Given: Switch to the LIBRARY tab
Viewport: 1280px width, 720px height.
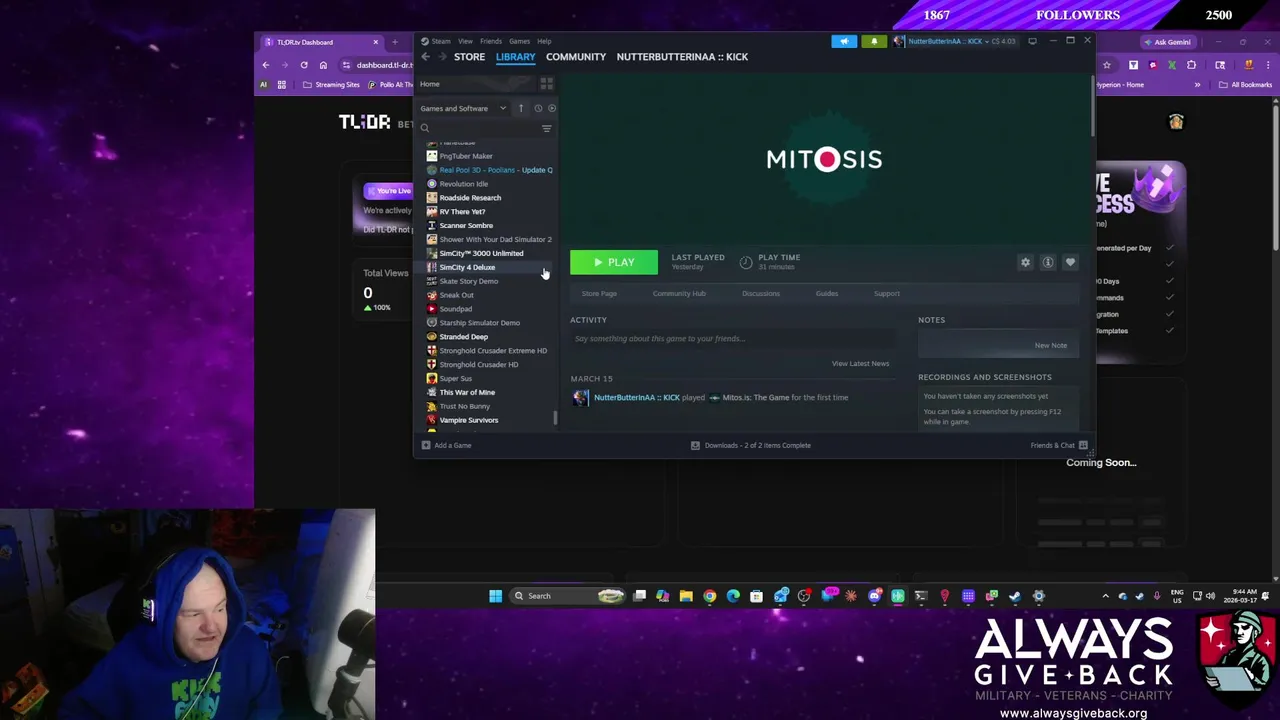Looking at the screenshot, I should pyautogui.click(x=515, y=57).
